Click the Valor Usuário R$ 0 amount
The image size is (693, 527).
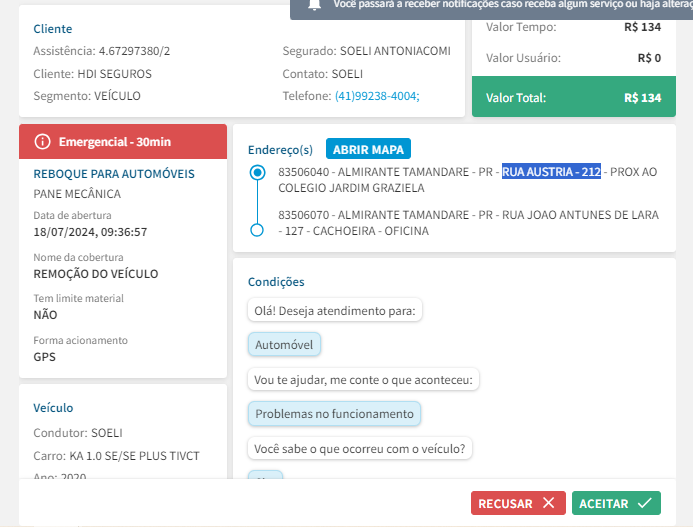click(649, 58)
